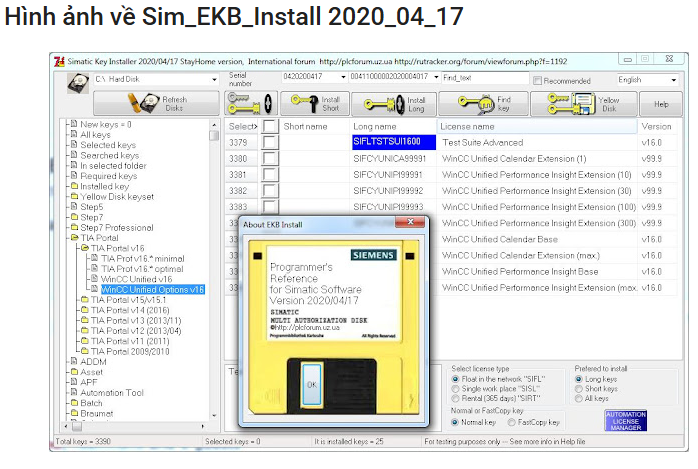Screen dimensions: 698x469
Task: Click the Refresh Disks button
Action: pyautogui.click(x=156, y=103)
